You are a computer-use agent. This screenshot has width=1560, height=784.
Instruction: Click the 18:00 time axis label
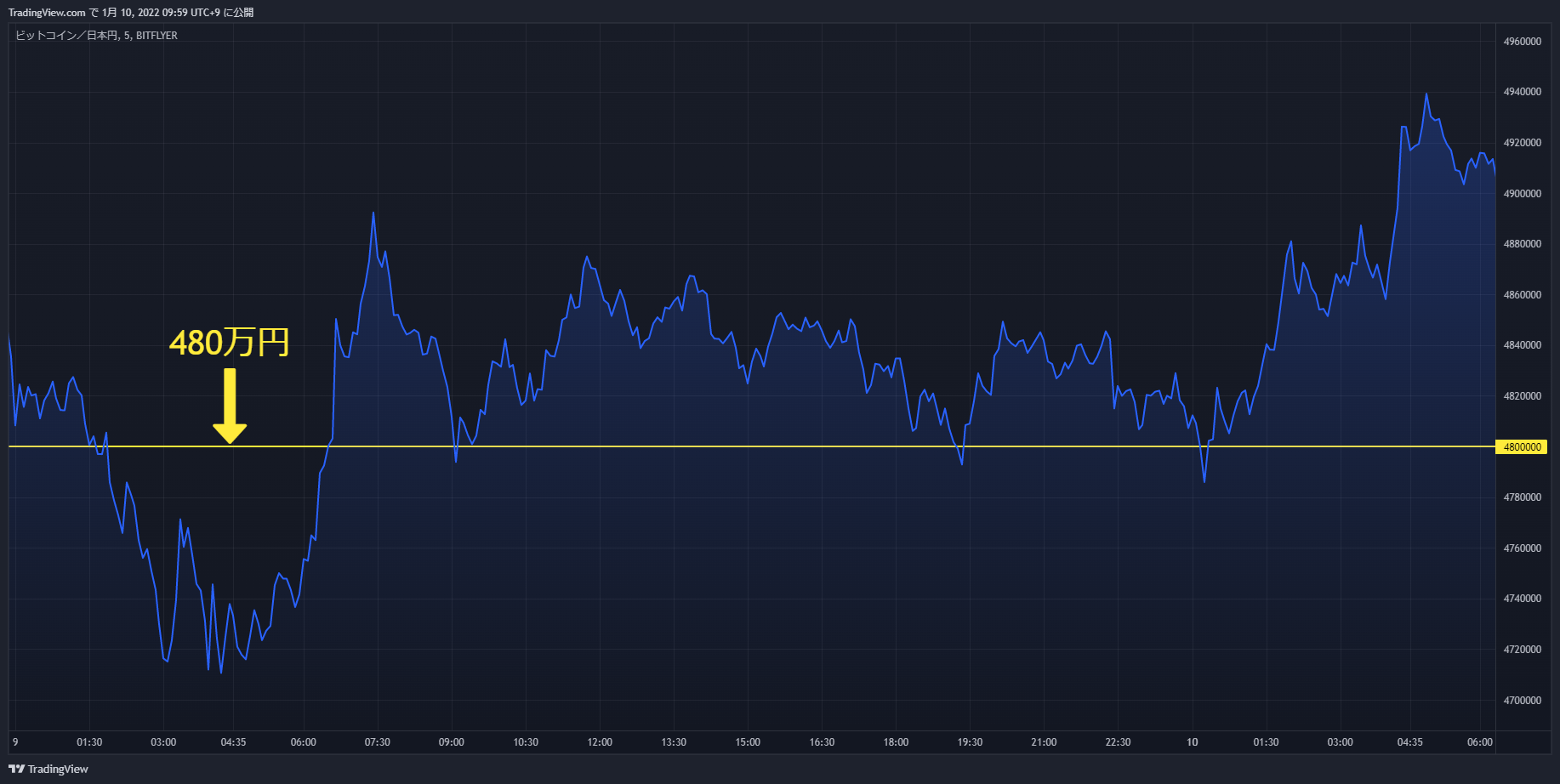click(896, 742)
